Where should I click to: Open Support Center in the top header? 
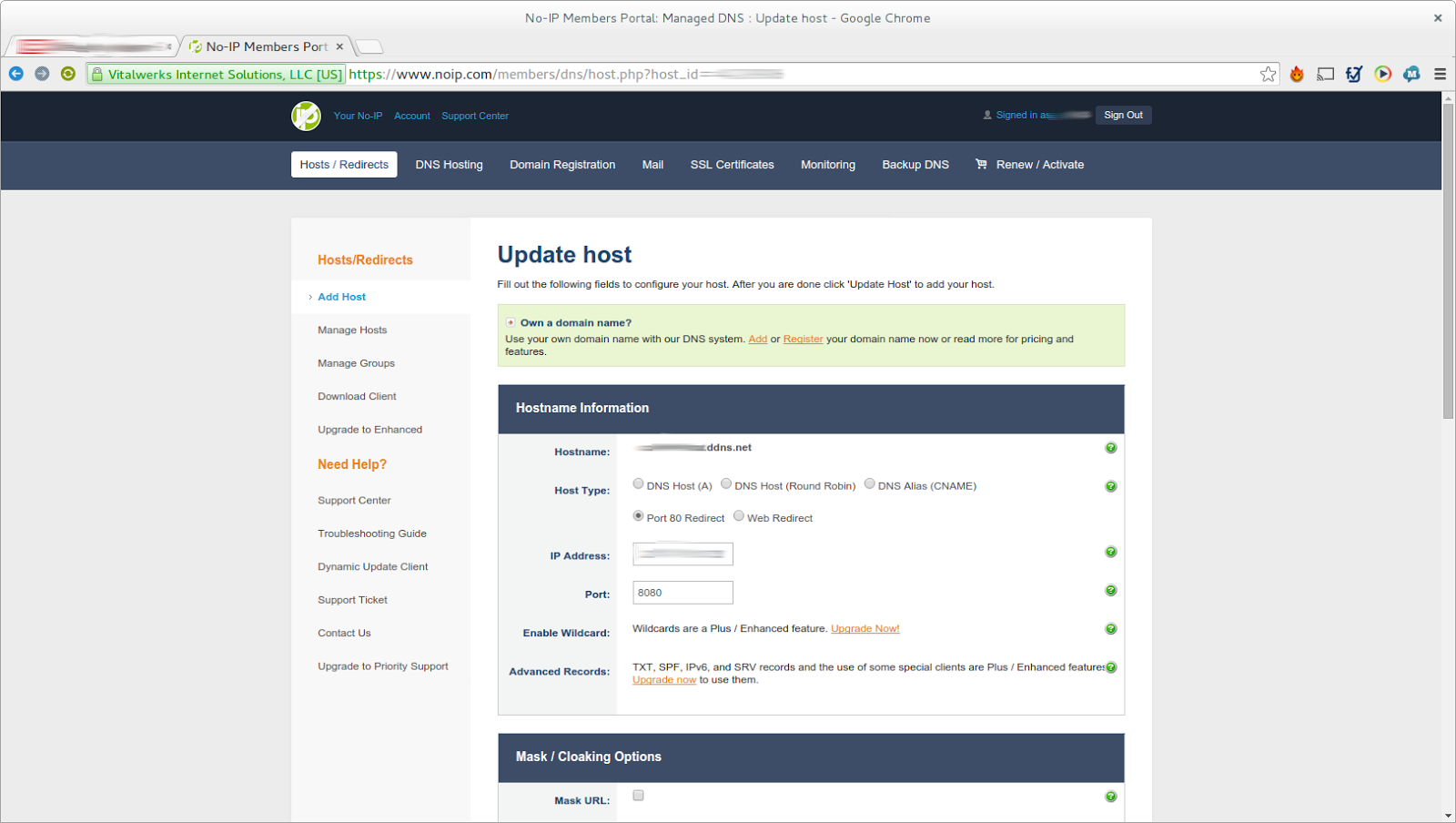[475, 116]
